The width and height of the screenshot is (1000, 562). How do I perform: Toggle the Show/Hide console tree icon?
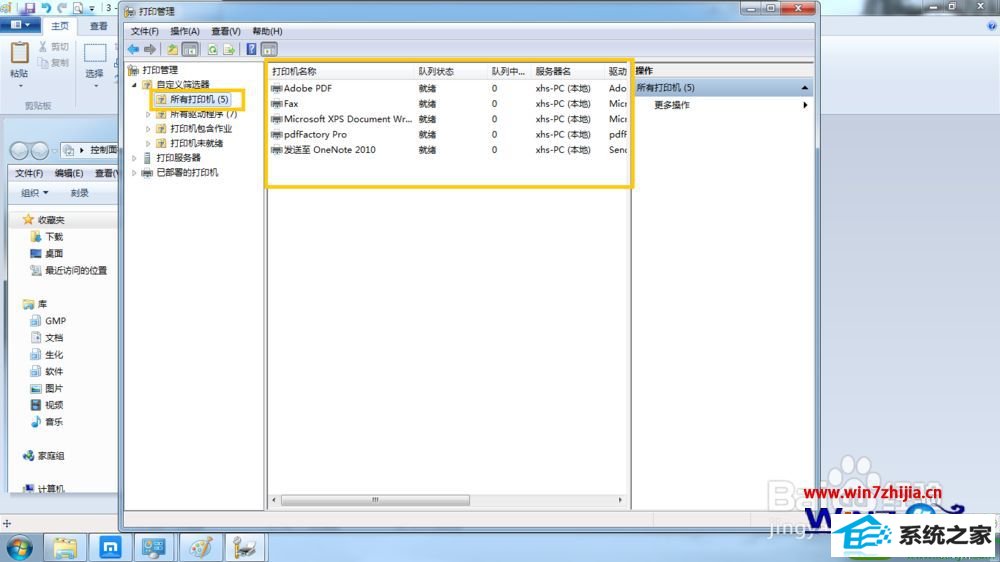(189, 49)
